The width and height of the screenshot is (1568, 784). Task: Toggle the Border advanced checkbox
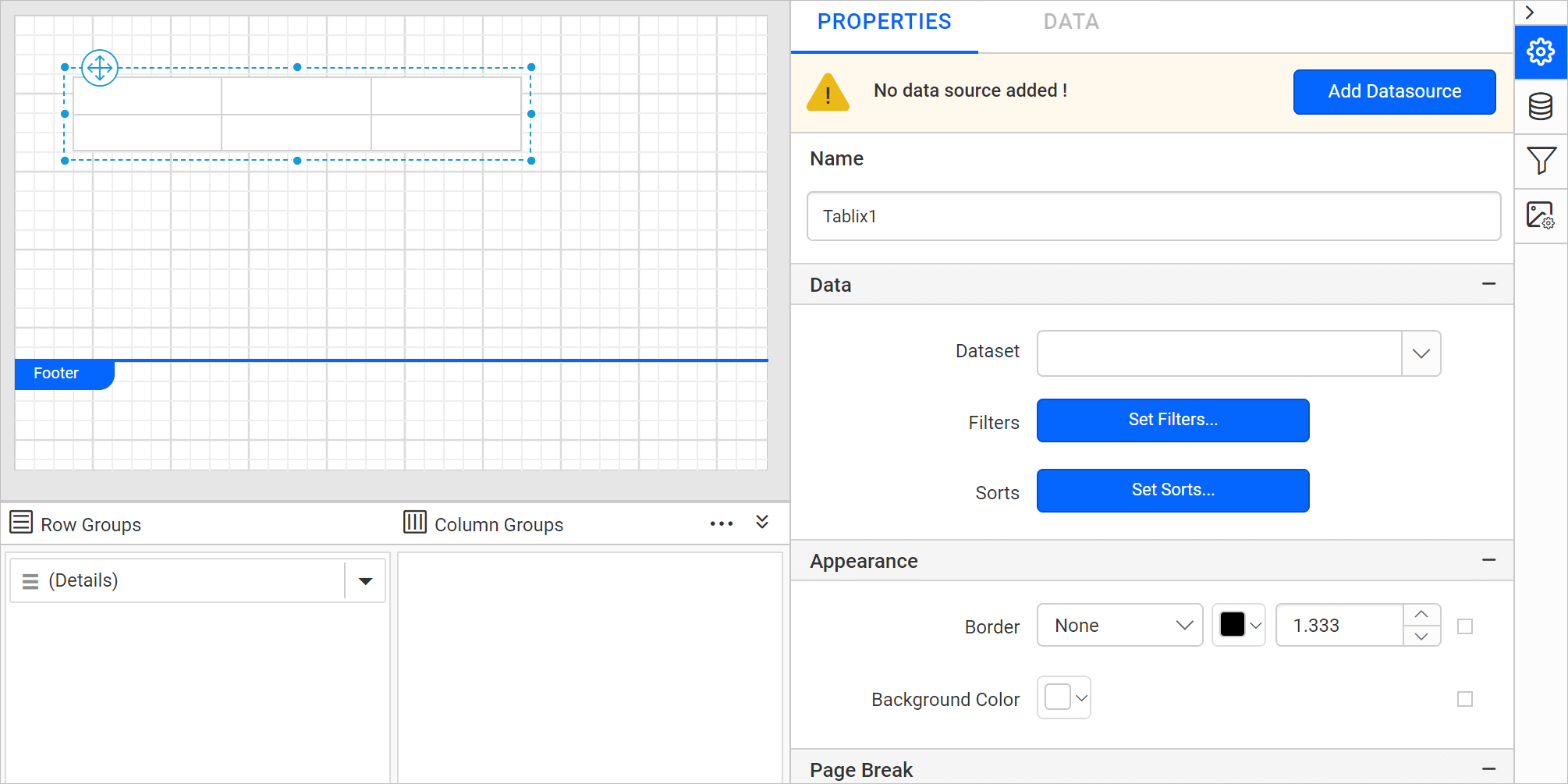click(x=1465, y=626)
